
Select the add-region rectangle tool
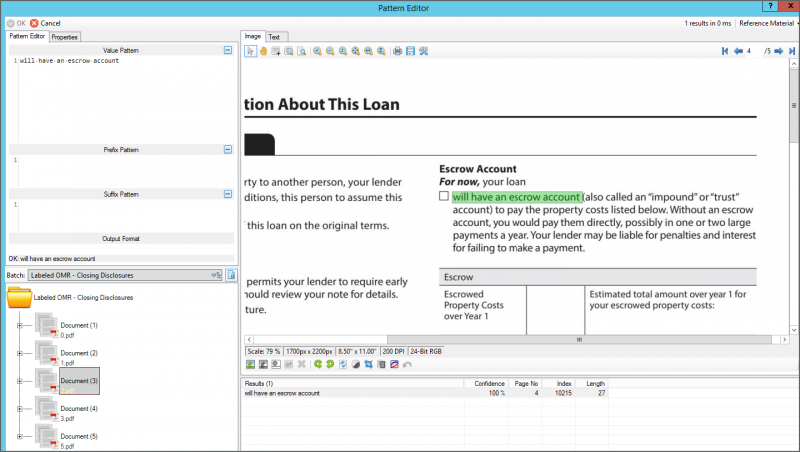click(x=276, y=51)
